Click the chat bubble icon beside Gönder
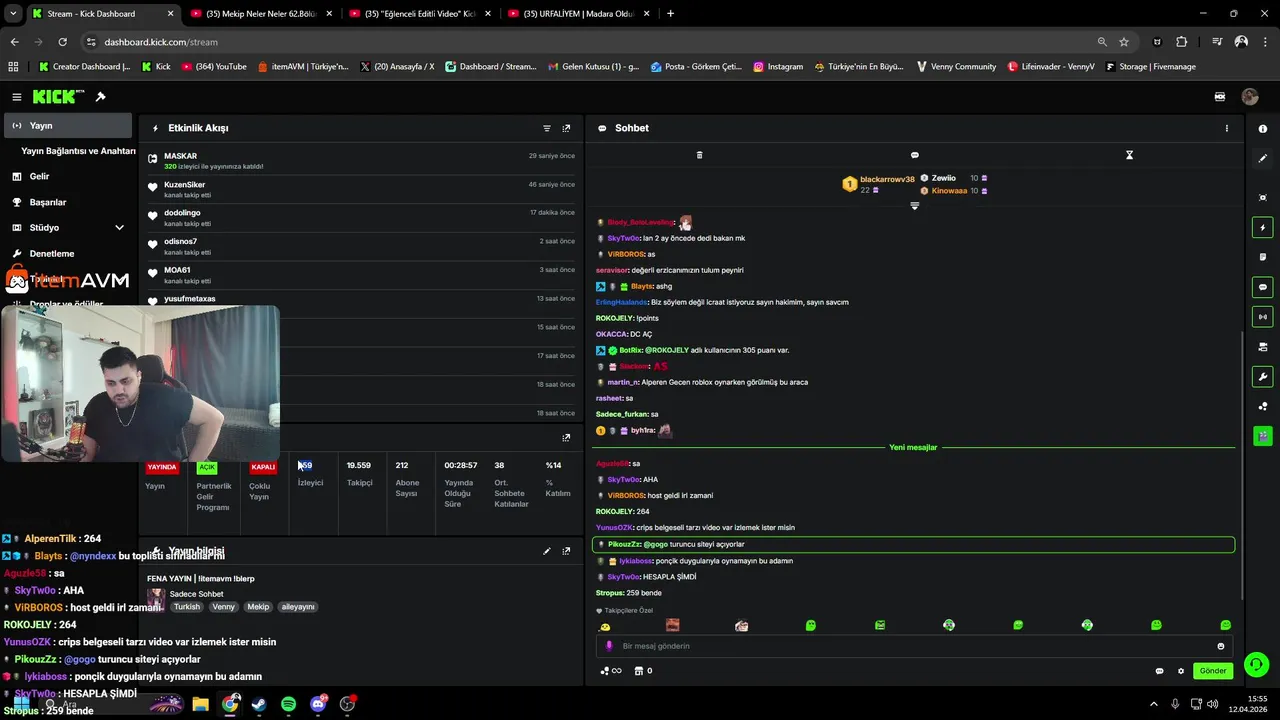The width and height of the screenshot is (1280, 720). pyautogui.click(x=1159, y=671)
